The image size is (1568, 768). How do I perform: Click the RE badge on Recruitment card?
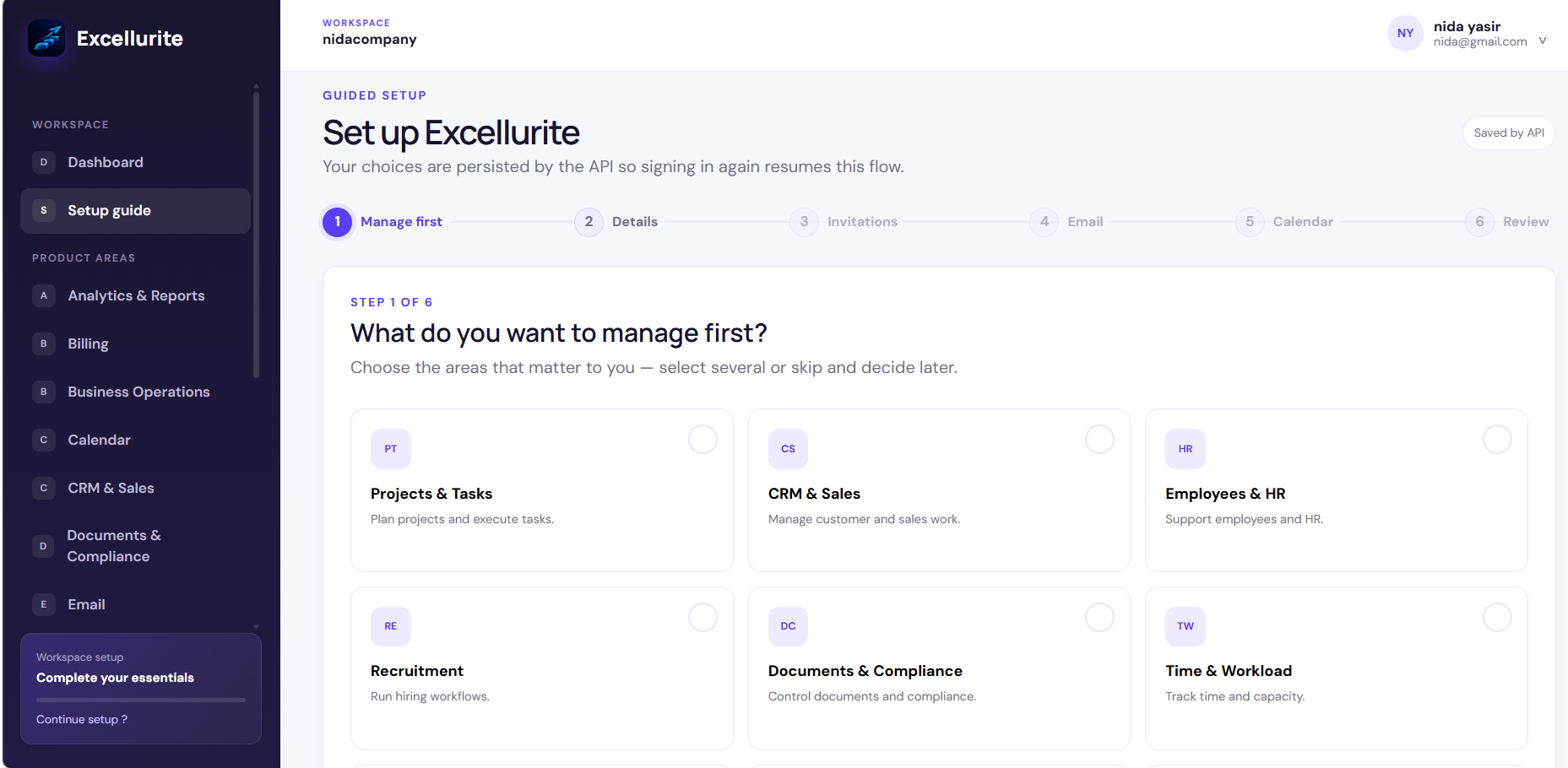391,626
